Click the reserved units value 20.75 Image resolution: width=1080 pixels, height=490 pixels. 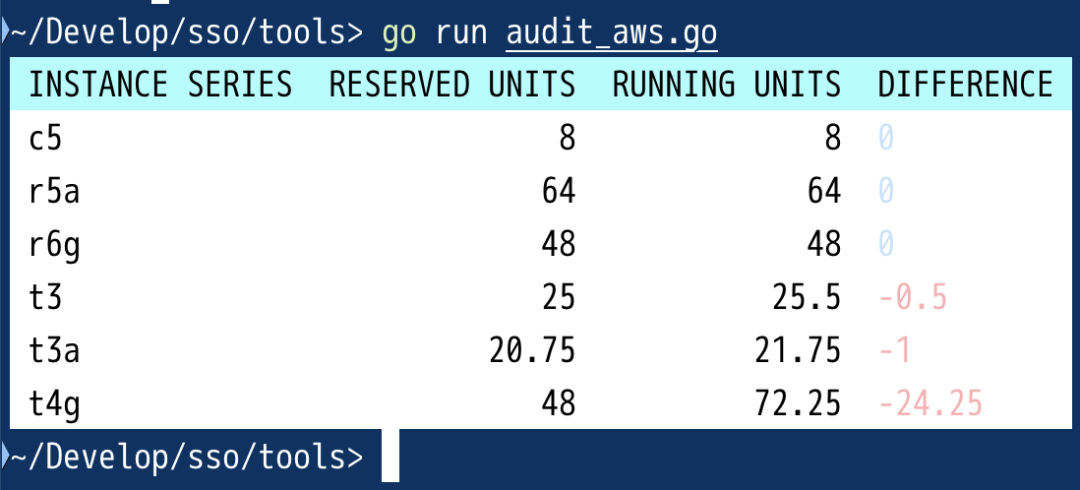[532, 351]
